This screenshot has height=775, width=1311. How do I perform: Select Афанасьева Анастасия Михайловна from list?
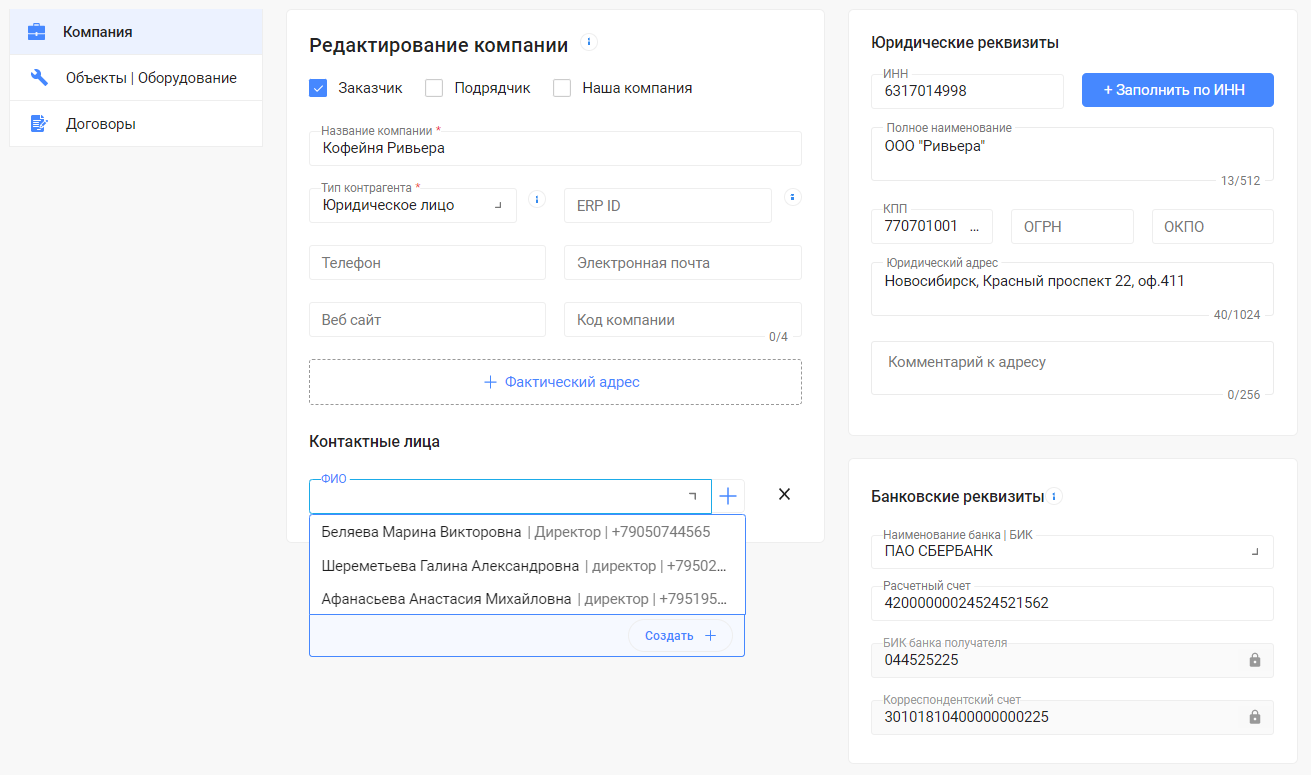(527, 599)
